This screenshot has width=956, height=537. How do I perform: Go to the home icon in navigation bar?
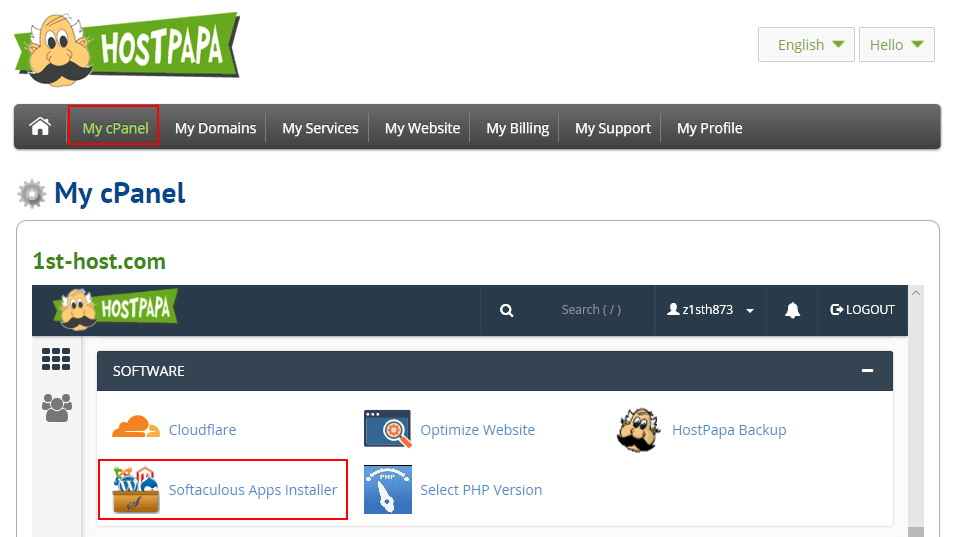(40, 127)
